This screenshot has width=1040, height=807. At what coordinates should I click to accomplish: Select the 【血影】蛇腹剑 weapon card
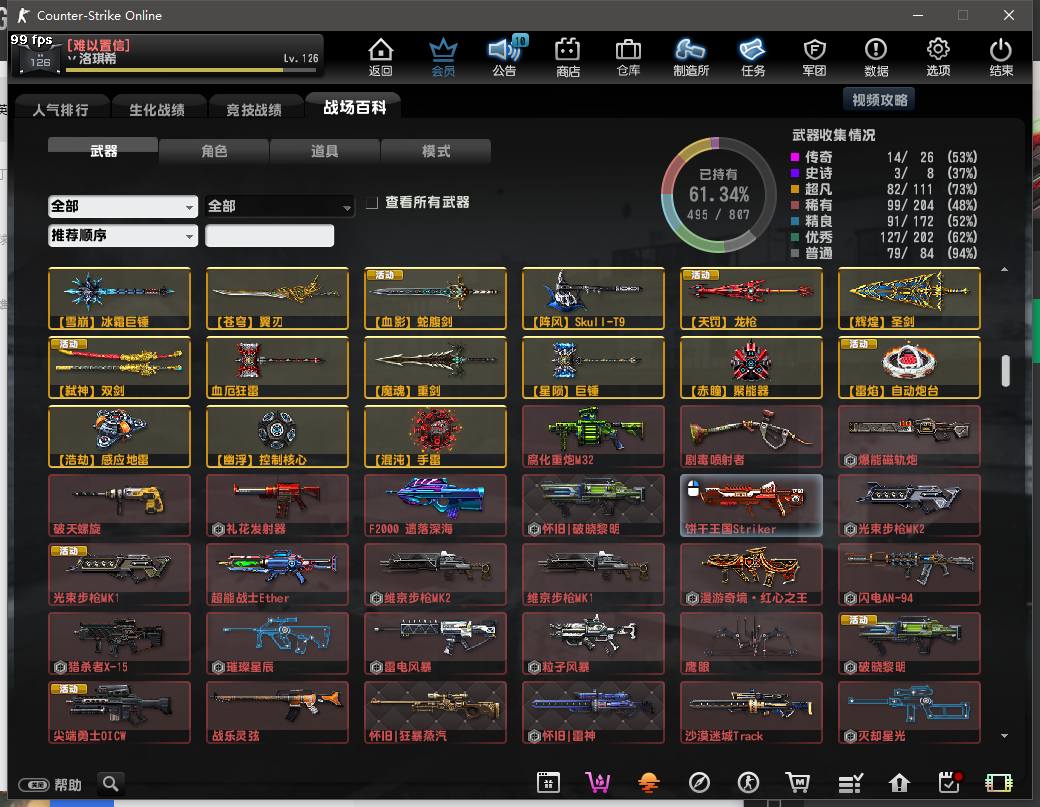coord(435,298)
